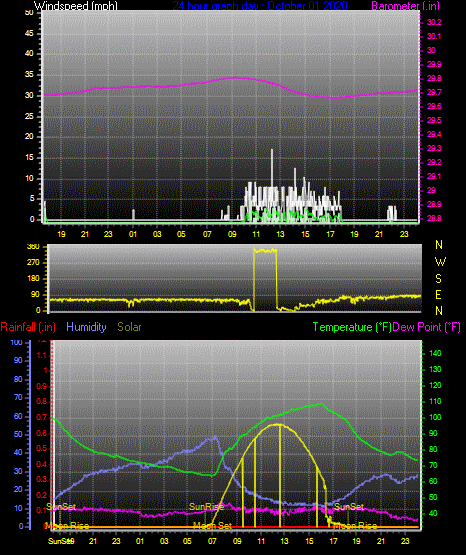This screenshot has height=555, width=466.
Task: Click the 360 wind direction axis value
Action: [x=33, y=247]
